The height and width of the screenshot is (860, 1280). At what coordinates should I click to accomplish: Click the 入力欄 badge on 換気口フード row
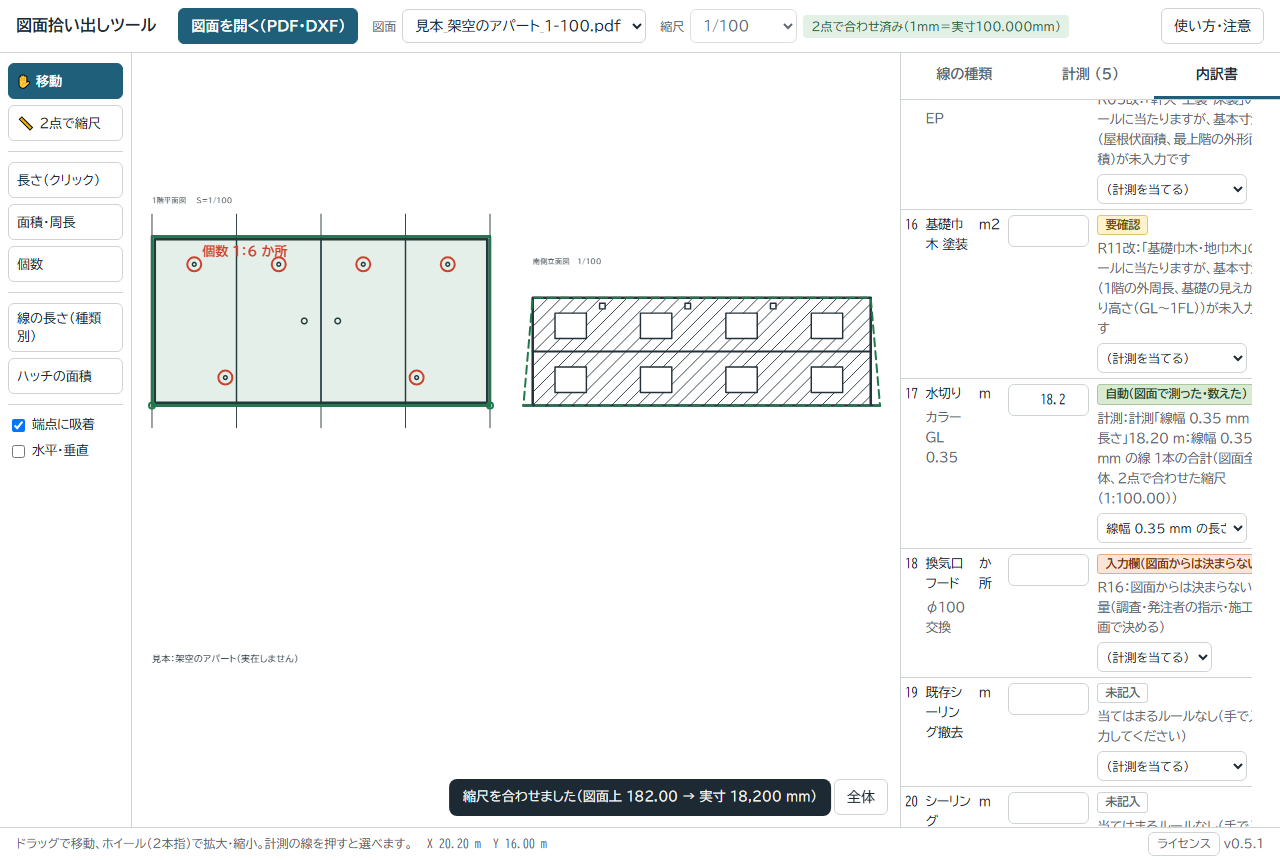pyautogui.click(x=1174, y=564)
